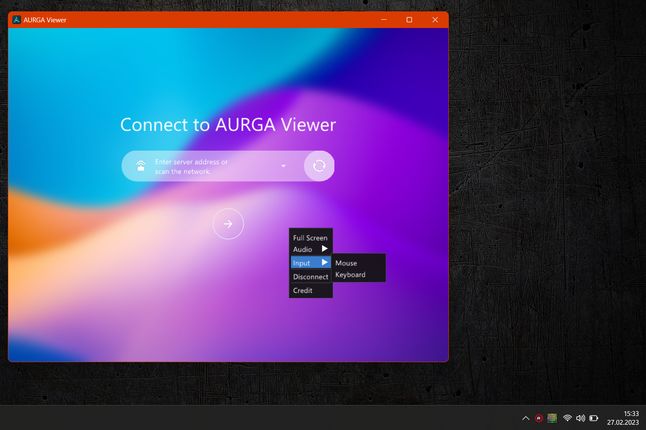Select Full Screen from the context menu
The width and height of the screenshot is (646, 430).
310,238
